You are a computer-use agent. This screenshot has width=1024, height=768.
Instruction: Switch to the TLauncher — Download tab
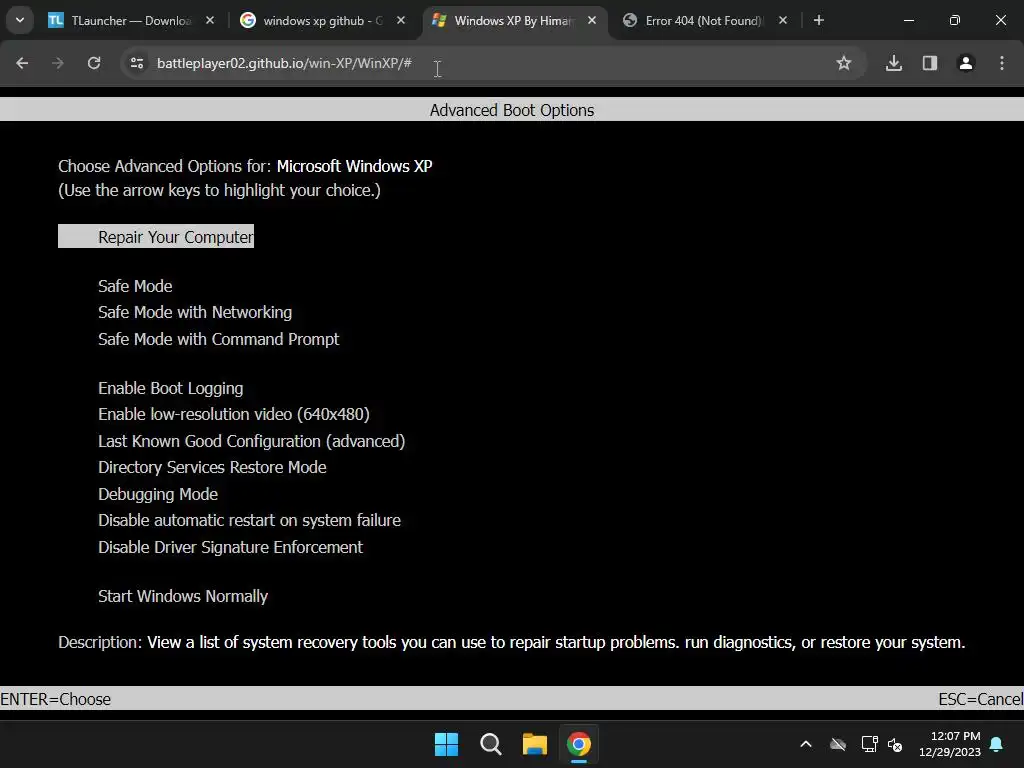(x=131, y=20)
